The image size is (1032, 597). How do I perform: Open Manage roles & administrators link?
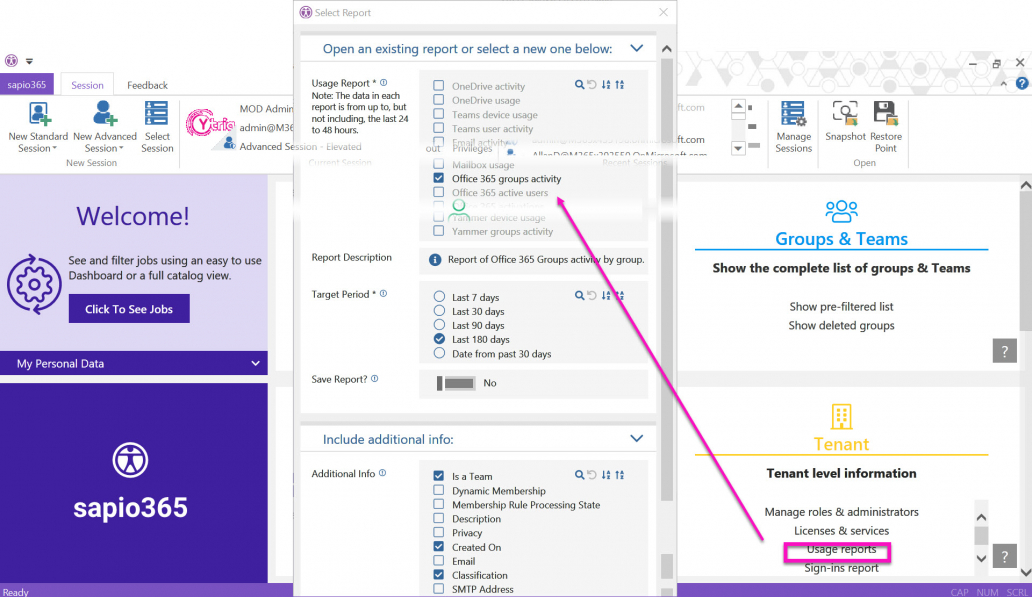tap(841, 511)
